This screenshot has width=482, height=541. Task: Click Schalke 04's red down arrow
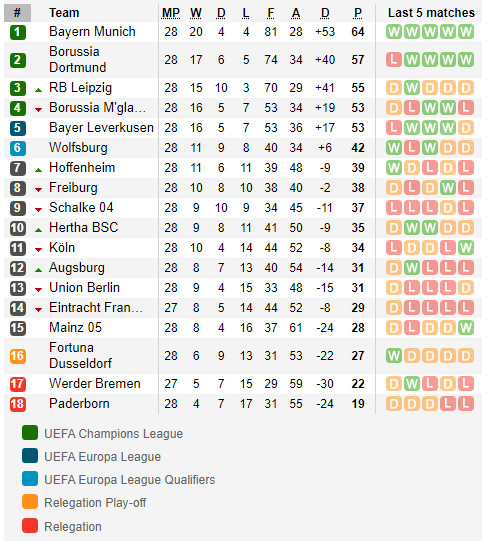click(39, 209)
